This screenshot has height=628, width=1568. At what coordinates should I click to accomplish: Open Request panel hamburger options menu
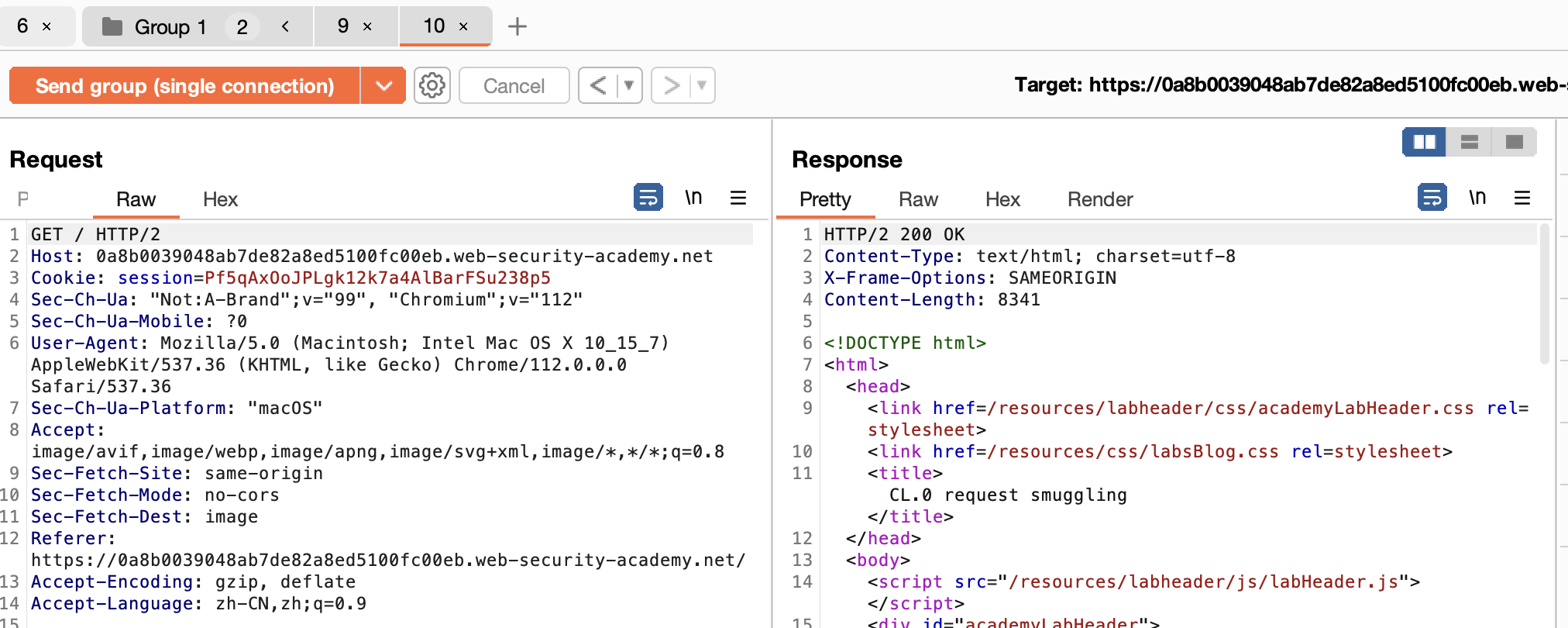click(x=738, y=198)
